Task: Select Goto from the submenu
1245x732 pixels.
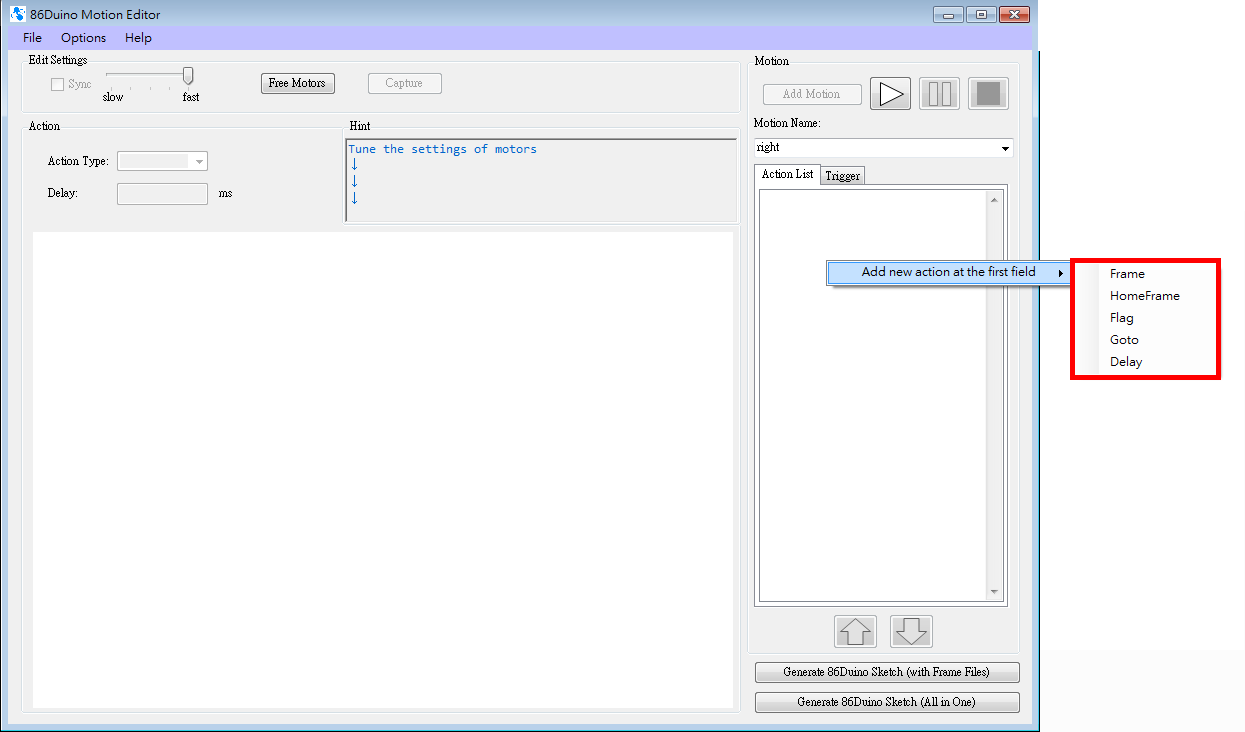Action: coord(1124,340)
